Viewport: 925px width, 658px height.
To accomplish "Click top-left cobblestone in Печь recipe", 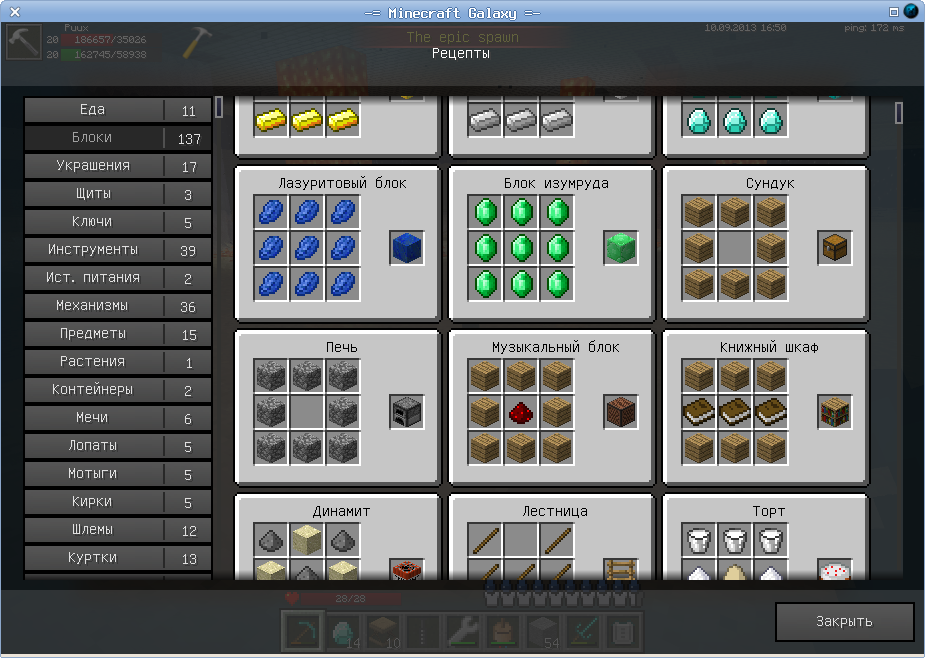I will click(271, 376).
